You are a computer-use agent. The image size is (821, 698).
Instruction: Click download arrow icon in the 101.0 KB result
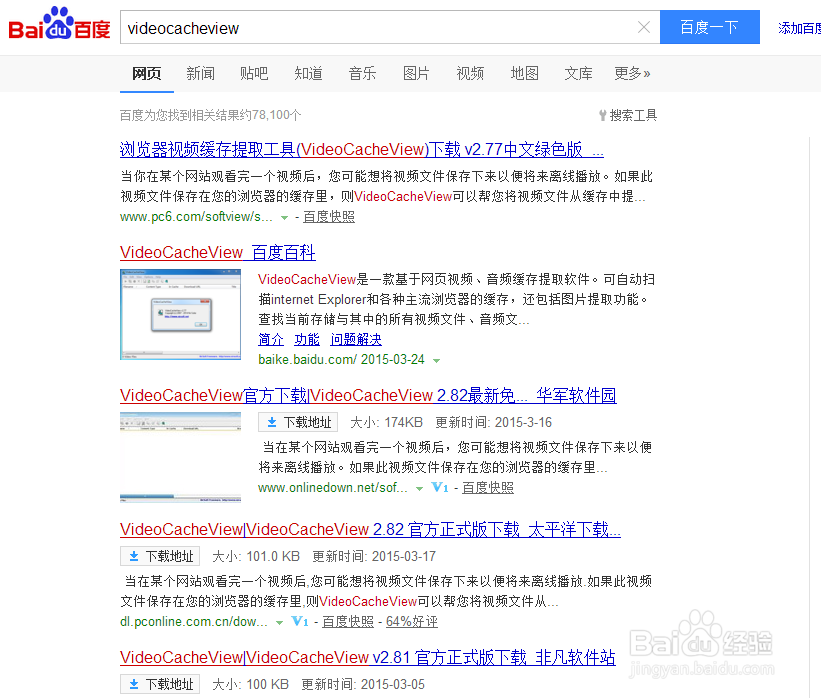(134, 556)
